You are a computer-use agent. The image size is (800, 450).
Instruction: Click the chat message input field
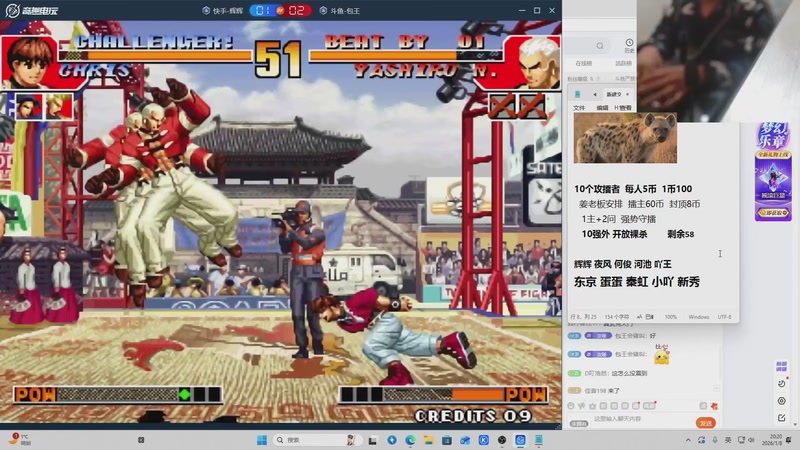coord(641,419)
